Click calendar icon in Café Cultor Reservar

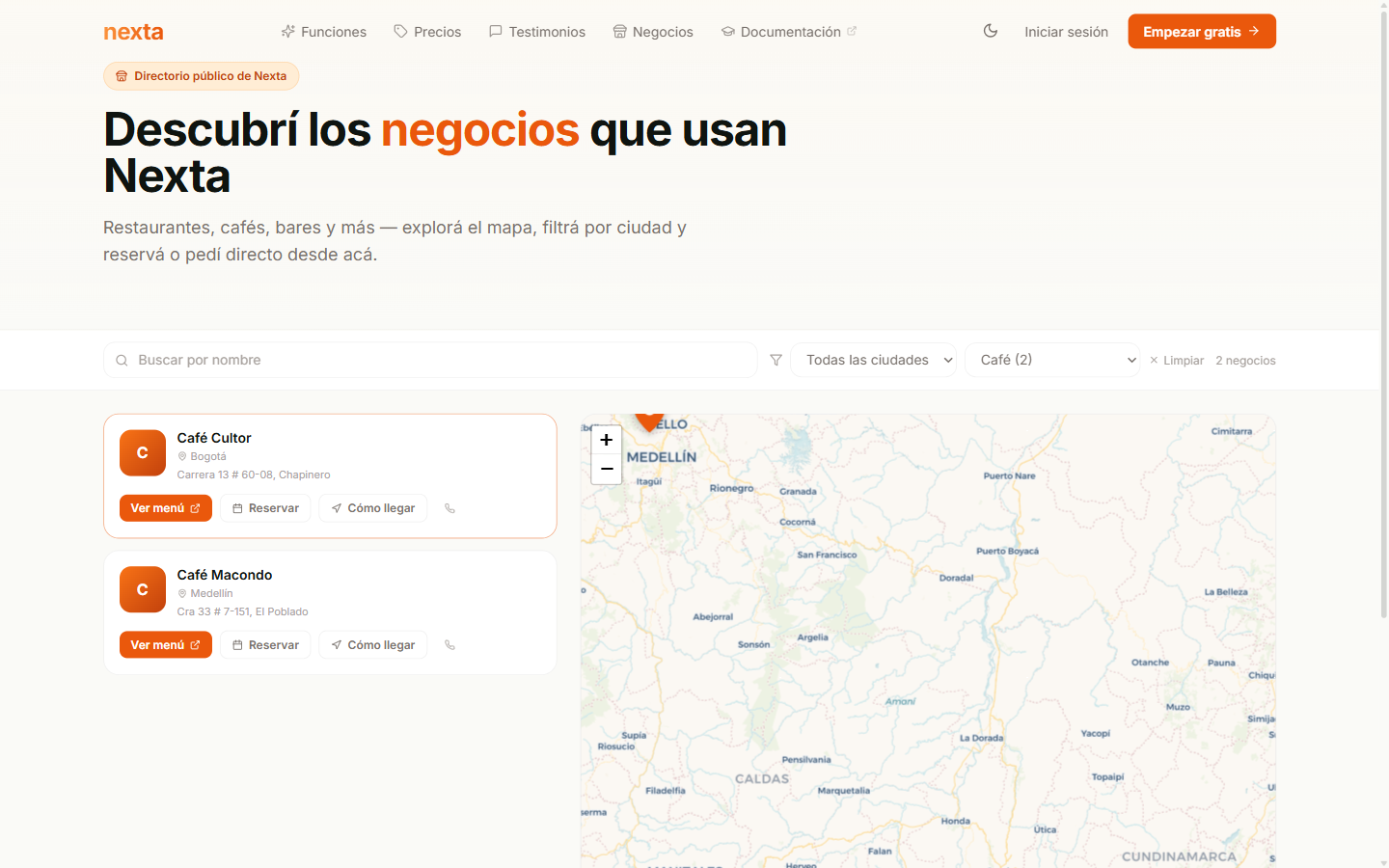(x=237, y=508)
